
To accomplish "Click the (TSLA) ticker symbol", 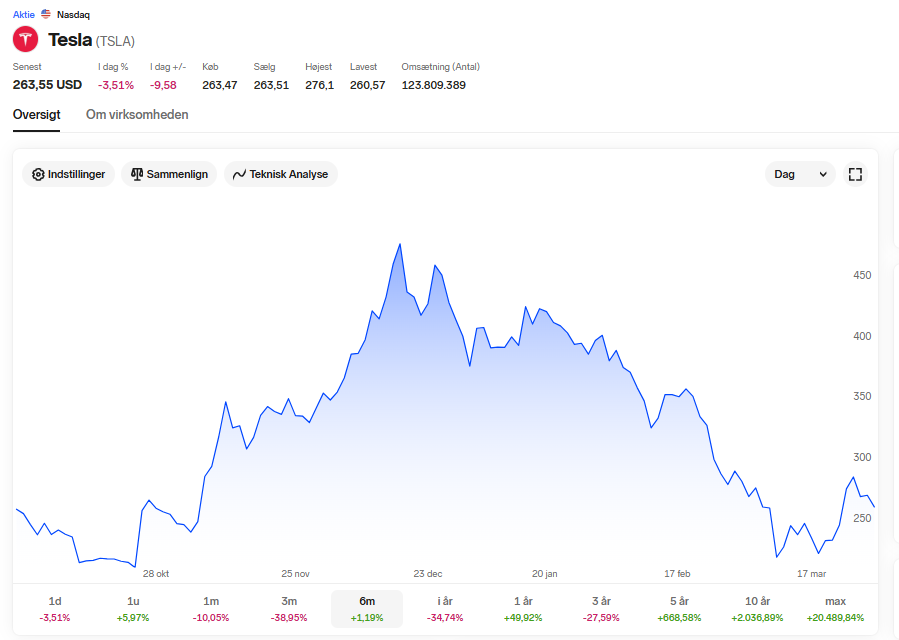I will coord(115,41).
